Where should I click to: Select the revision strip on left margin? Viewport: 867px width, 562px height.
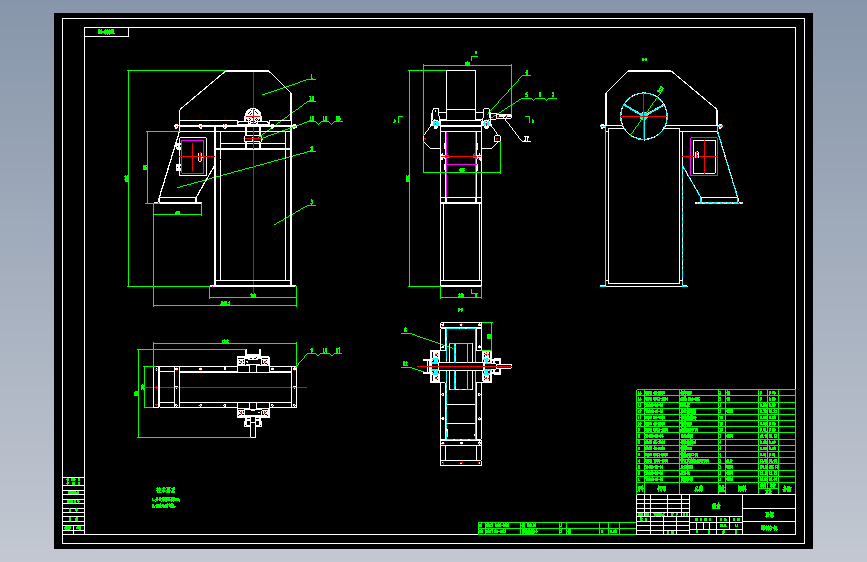click(74, 505)
